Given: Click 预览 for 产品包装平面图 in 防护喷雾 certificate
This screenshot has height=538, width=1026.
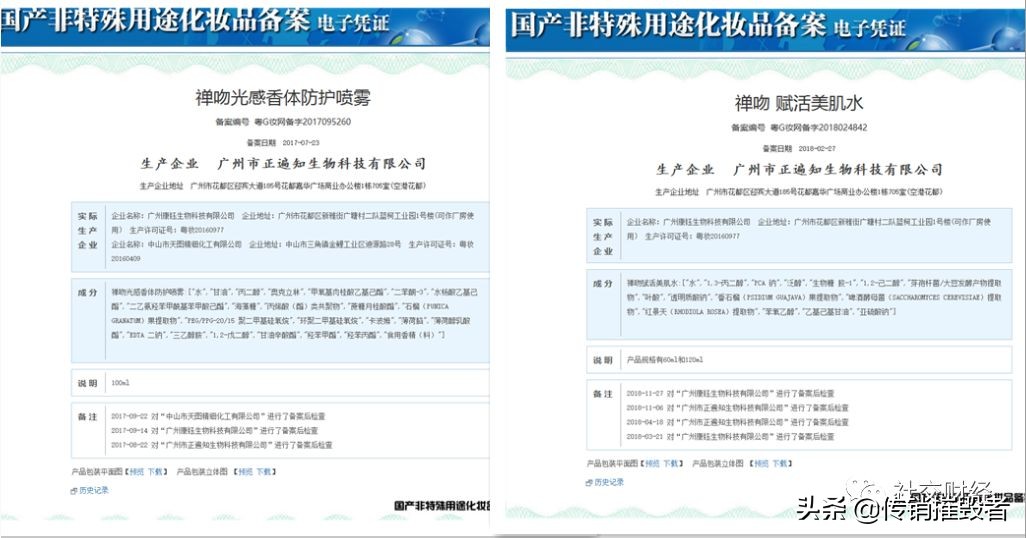Looking at the screenshot, I should click(x=137, y=472).
